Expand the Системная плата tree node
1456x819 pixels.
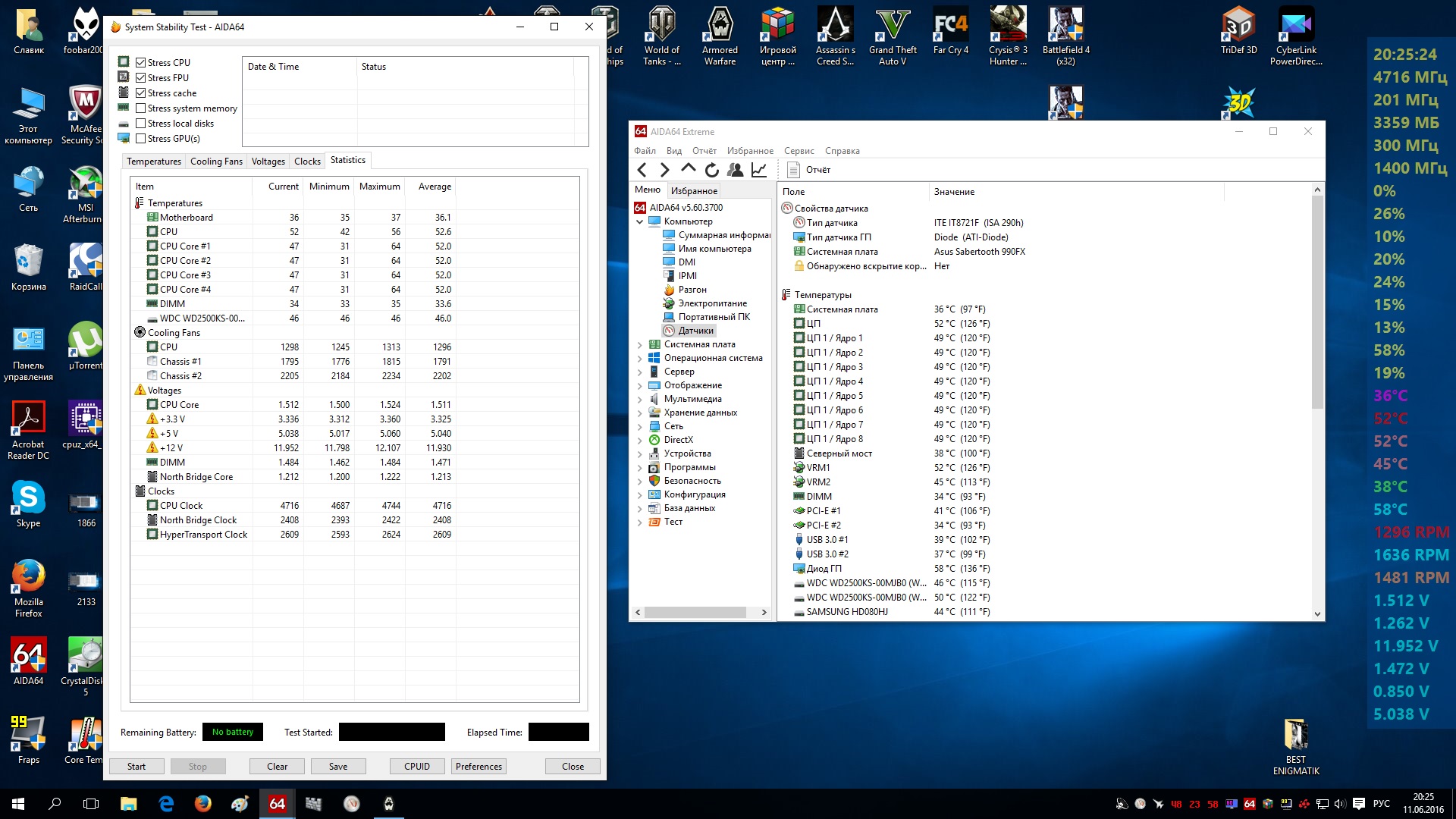(x=639, y=344)
